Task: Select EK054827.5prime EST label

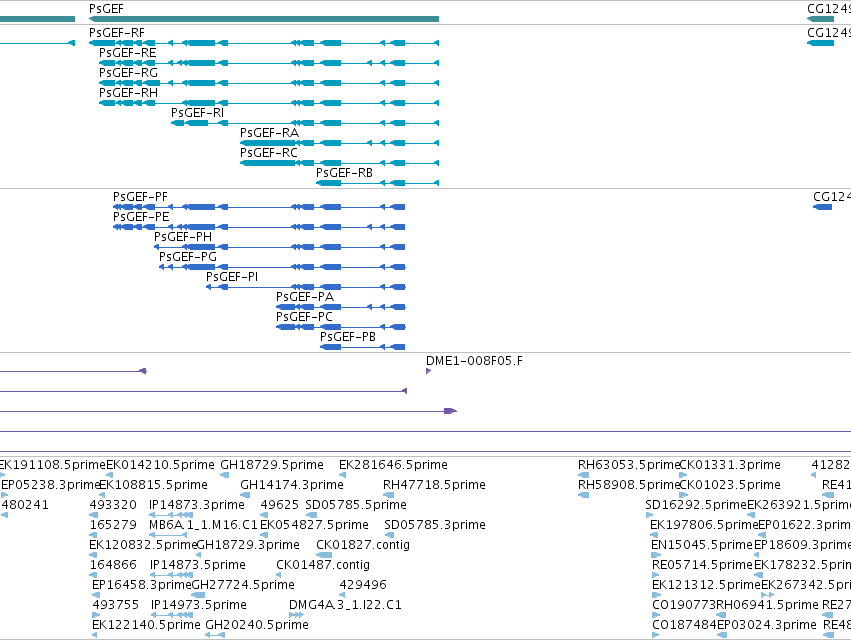Action: [314, 525]
